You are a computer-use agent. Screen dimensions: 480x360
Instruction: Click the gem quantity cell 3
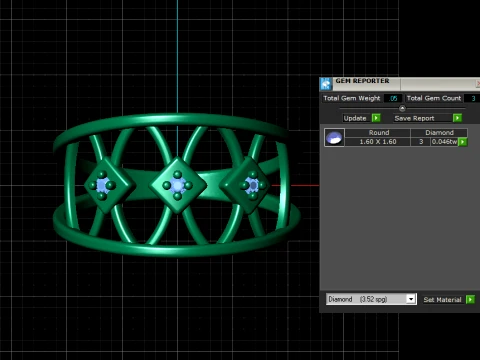click(421, 142)
